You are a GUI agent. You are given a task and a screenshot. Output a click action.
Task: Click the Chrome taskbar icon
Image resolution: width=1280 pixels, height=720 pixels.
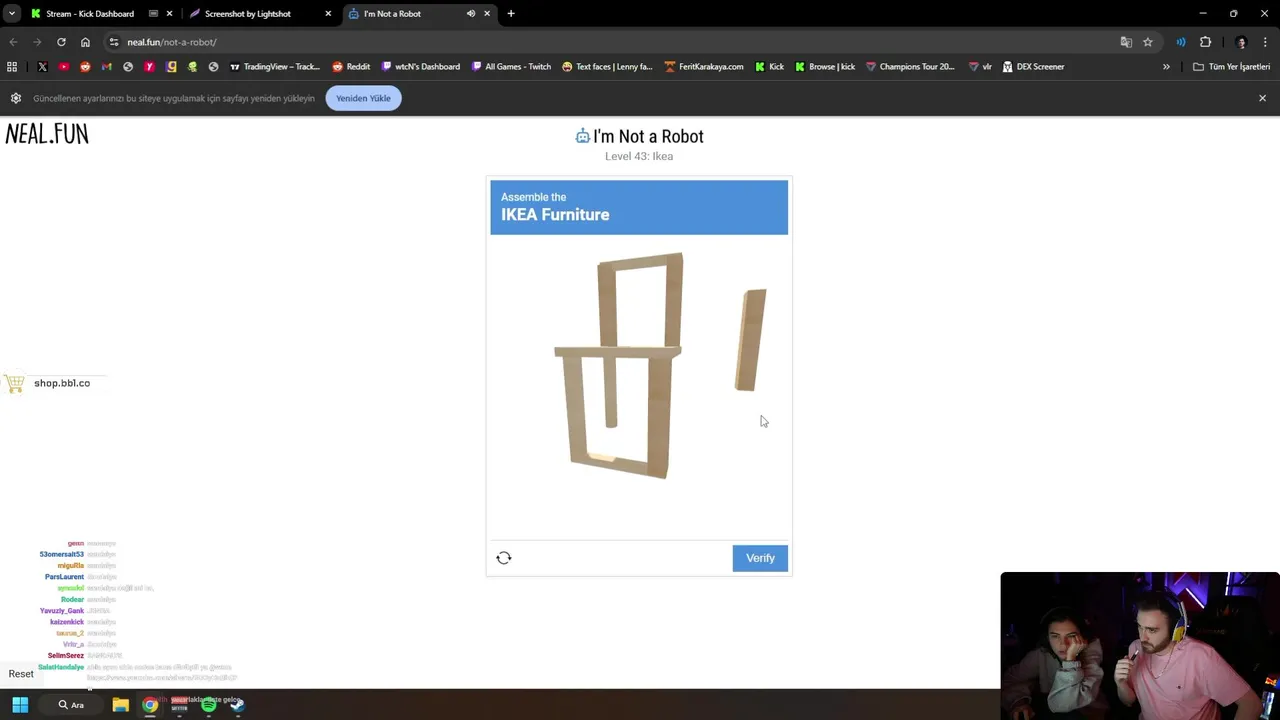(150, 705)
